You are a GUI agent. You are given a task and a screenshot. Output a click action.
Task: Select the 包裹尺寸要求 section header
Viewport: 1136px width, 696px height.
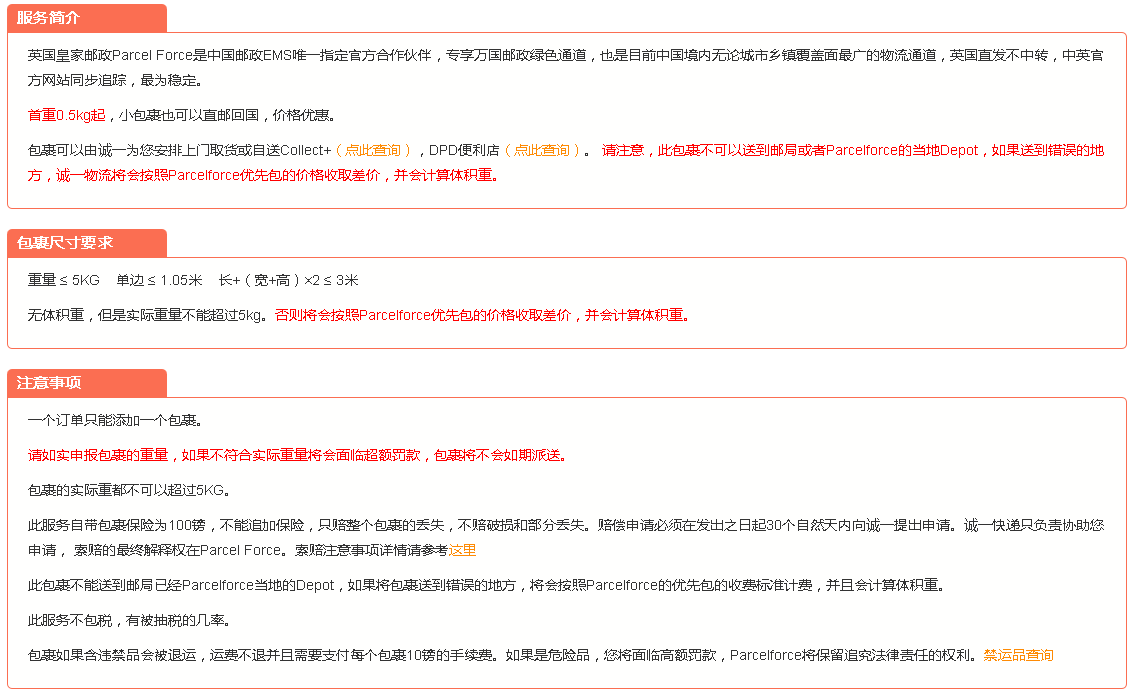click(87, 243)
